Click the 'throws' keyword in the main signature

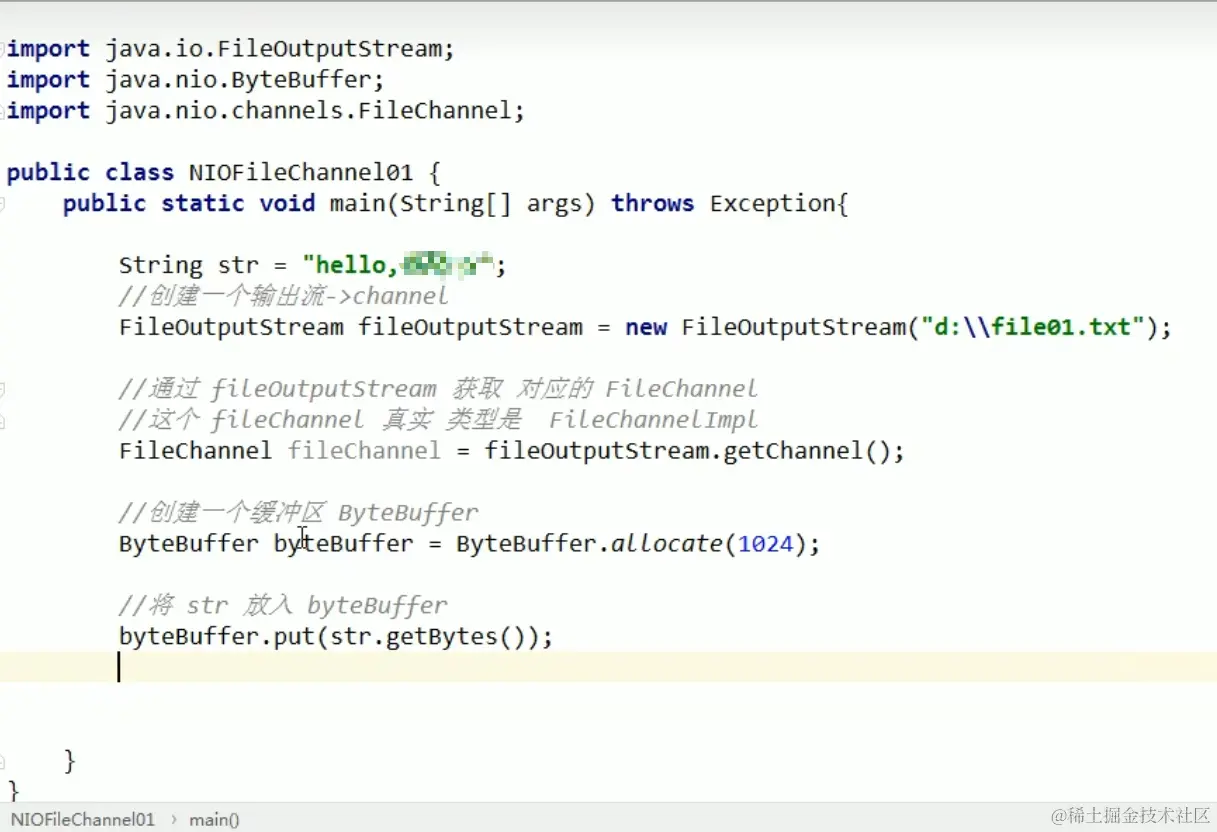[653, 204]
